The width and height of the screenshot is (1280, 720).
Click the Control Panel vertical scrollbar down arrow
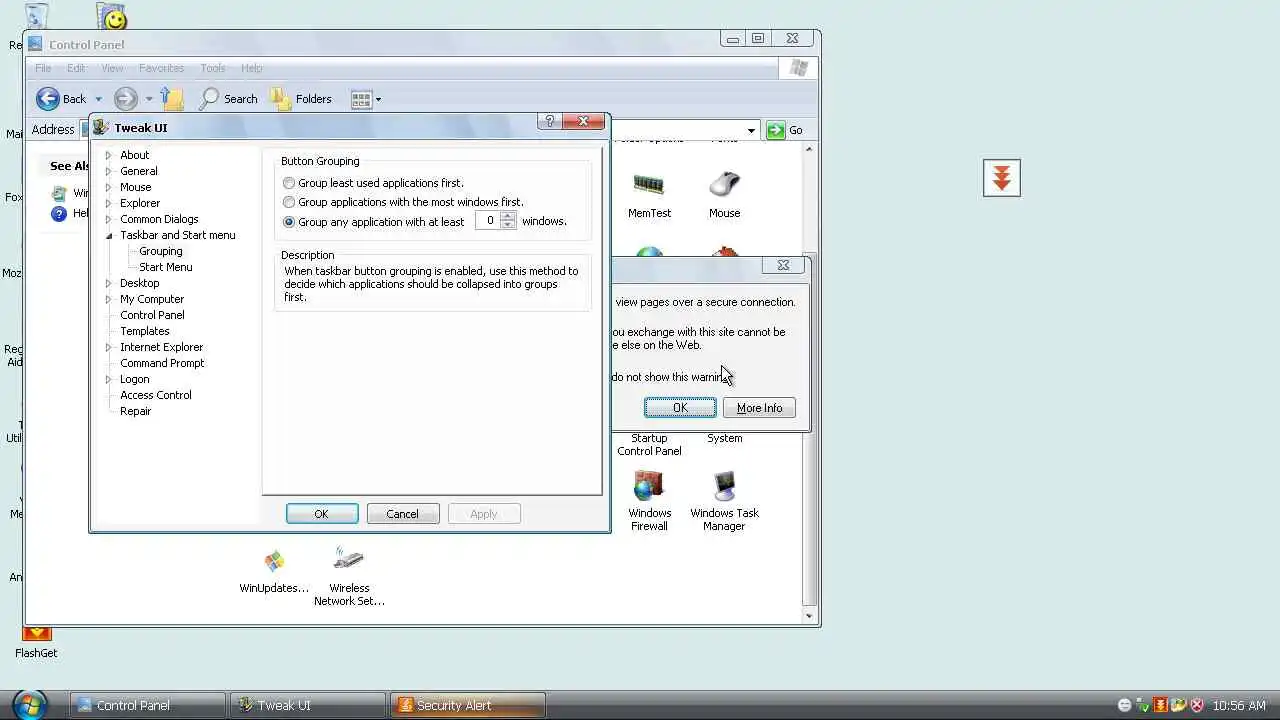tap(810, 616)
